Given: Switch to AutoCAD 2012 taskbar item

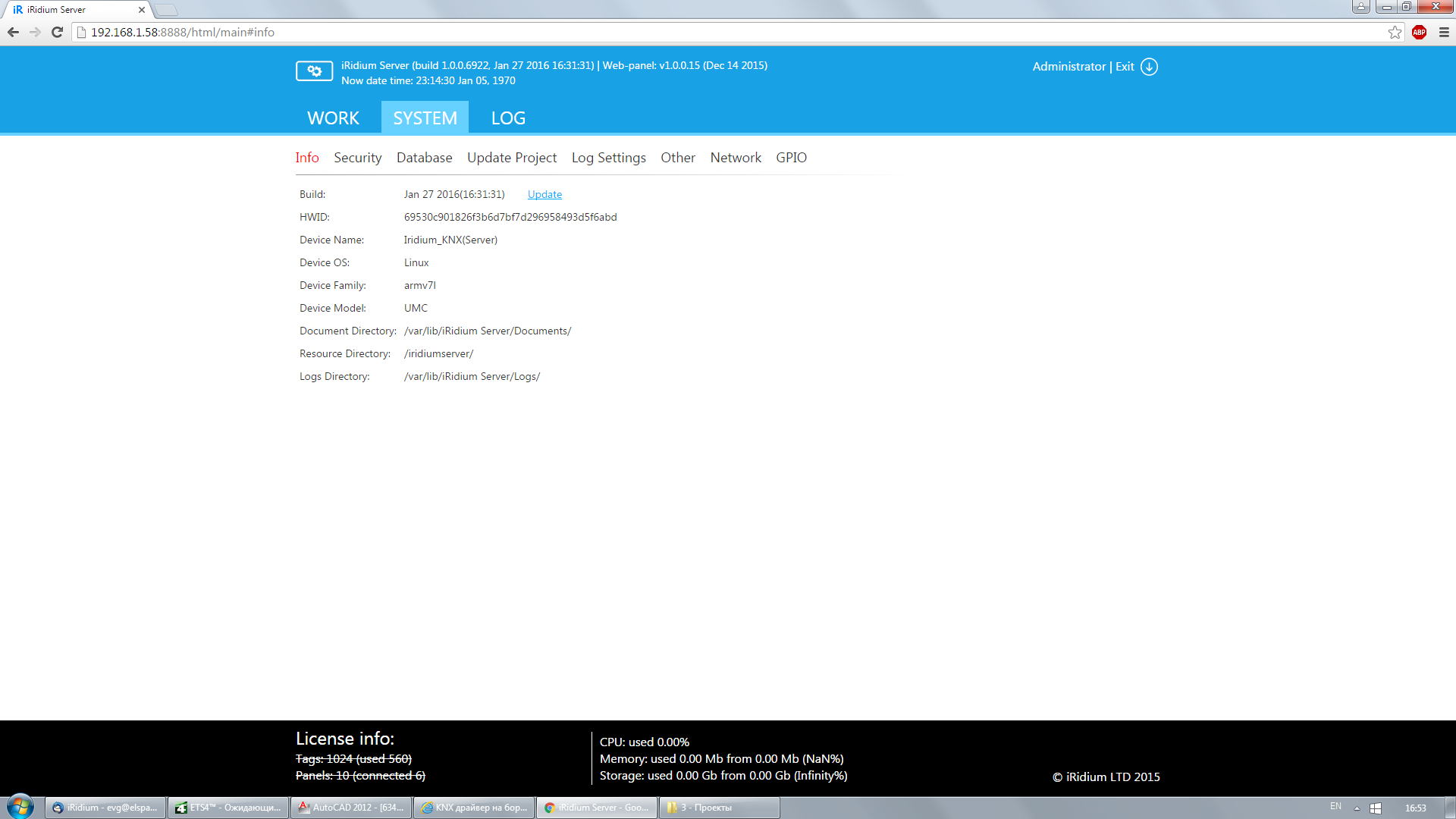Looking at the screenshot, I should [351, 808].
